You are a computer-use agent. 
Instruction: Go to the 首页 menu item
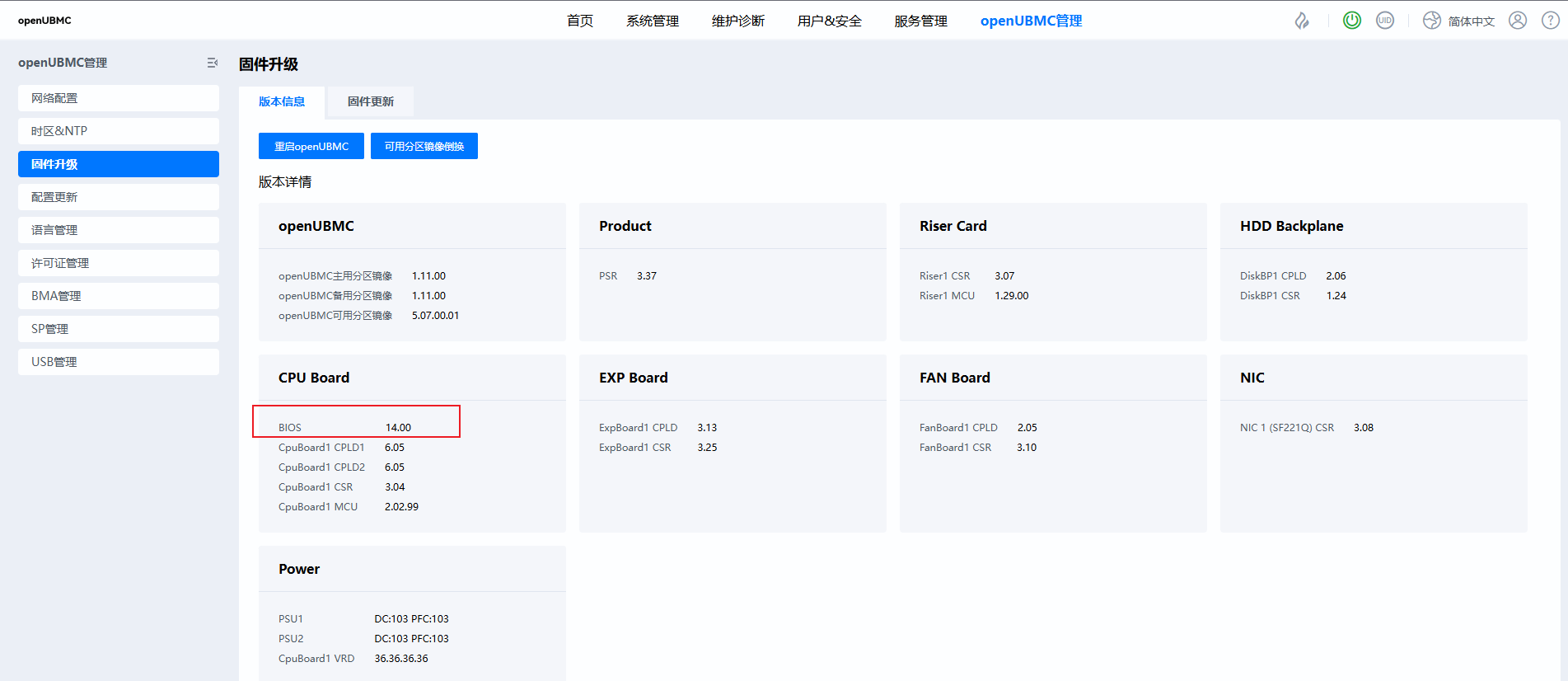pos(579,21)
